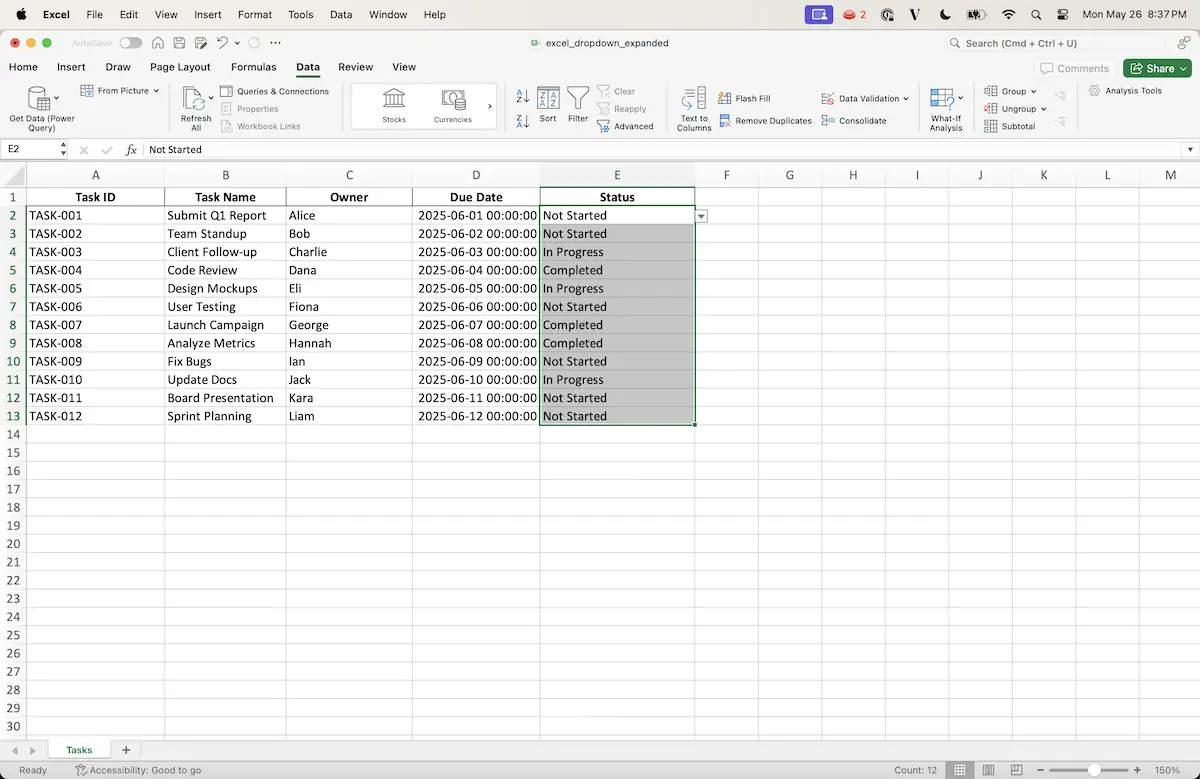Click the zoom out minus button
1200x779 pixels.
click(x=1042, y=770)
